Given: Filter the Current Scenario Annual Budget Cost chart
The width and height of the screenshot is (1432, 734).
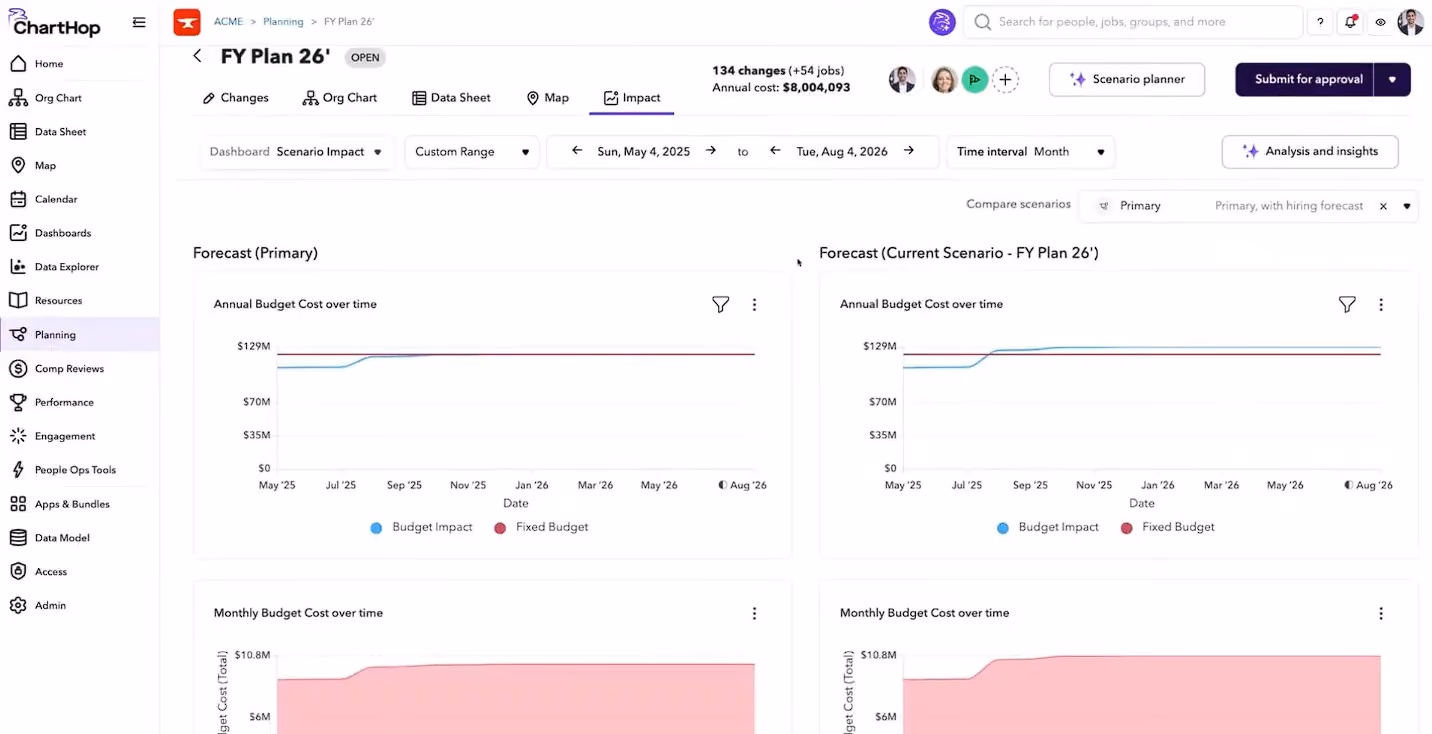Looking at the screenshot, I should (x=1347, y=304).
